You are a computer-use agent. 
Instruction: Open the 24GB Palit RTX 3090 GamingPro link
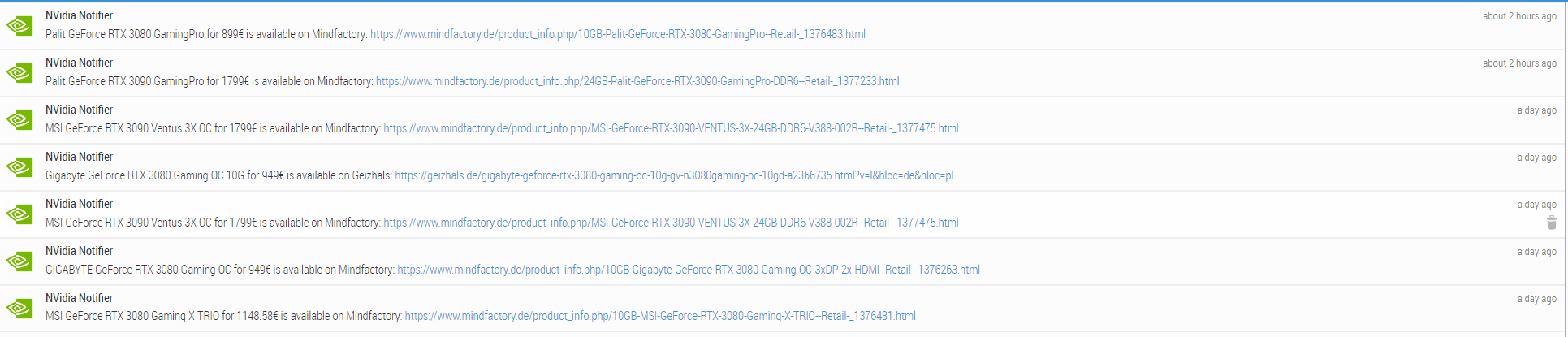click(637, 81)
